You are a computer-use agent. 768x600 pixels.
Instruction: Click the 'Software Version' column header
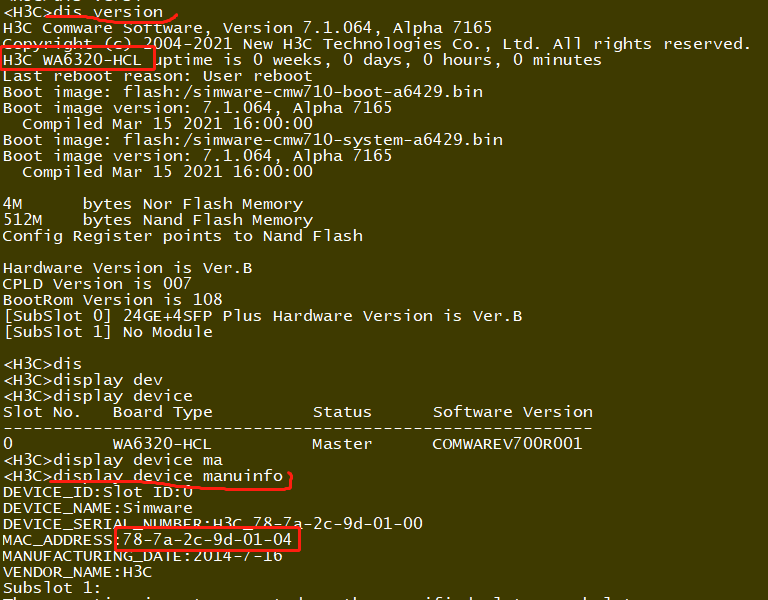pyautogui.click(x=512, y=412)
